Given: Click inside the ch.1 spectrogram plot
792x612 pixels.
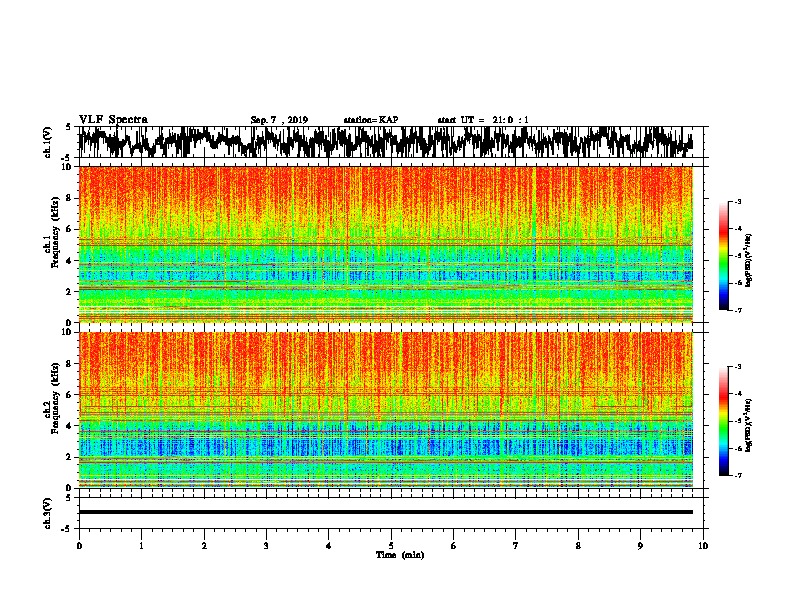Looking at the screenshot, I should [x=386, y=244].
